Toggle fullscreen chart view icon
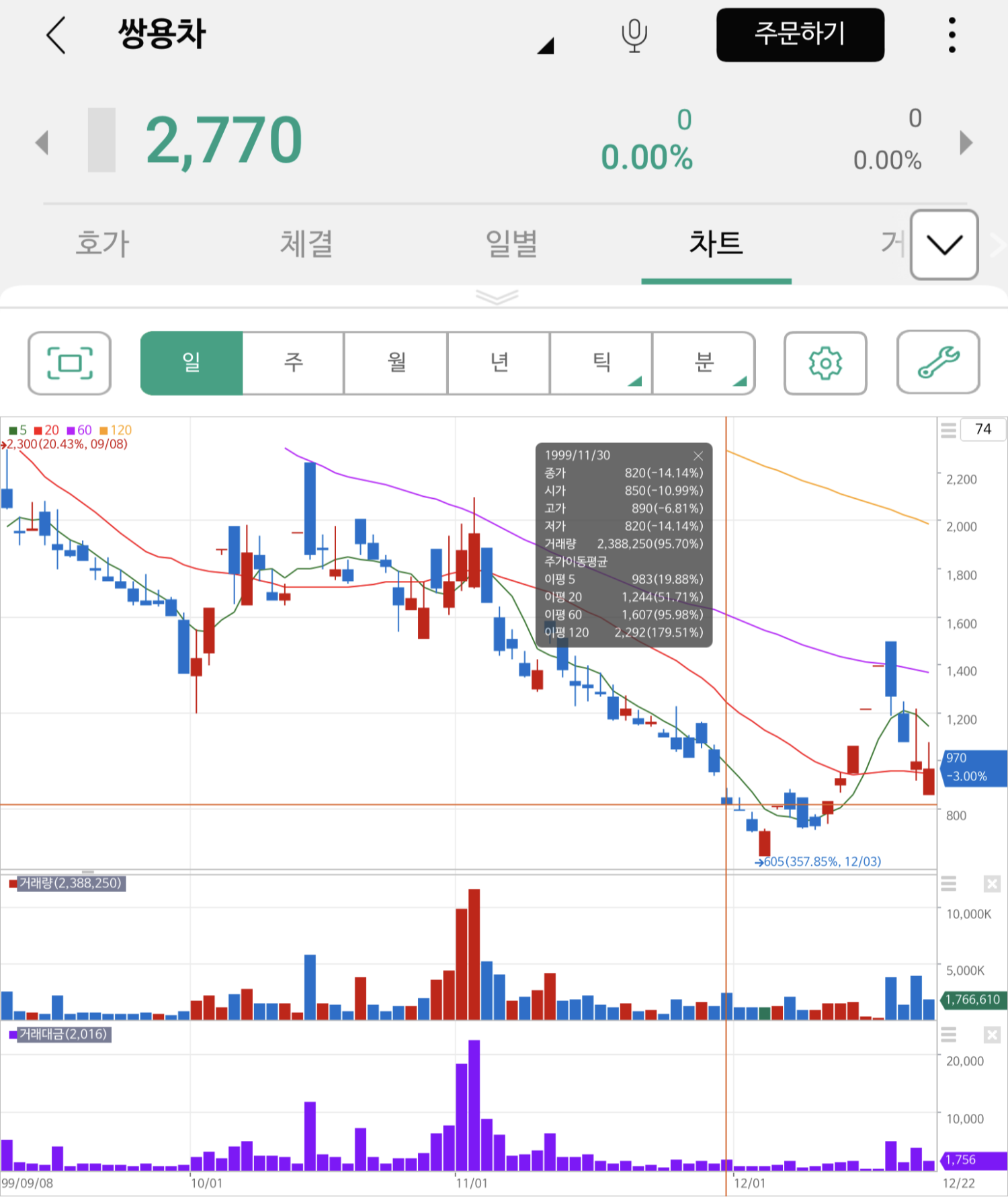Viewport: 1008px width, 1198px height. 69,363
